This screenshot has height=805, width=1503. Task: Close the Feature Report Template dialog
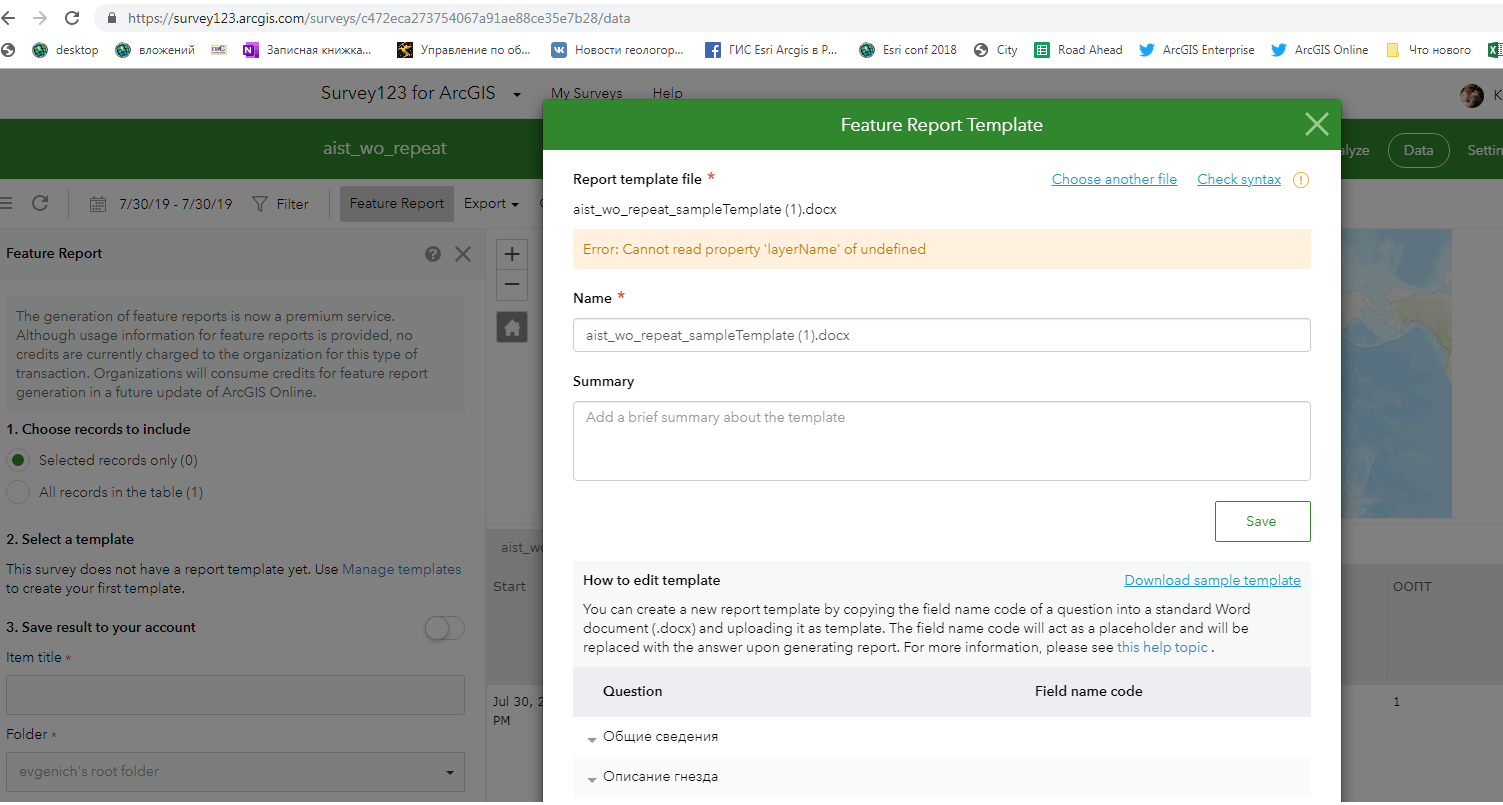[x=1317, y=124]
